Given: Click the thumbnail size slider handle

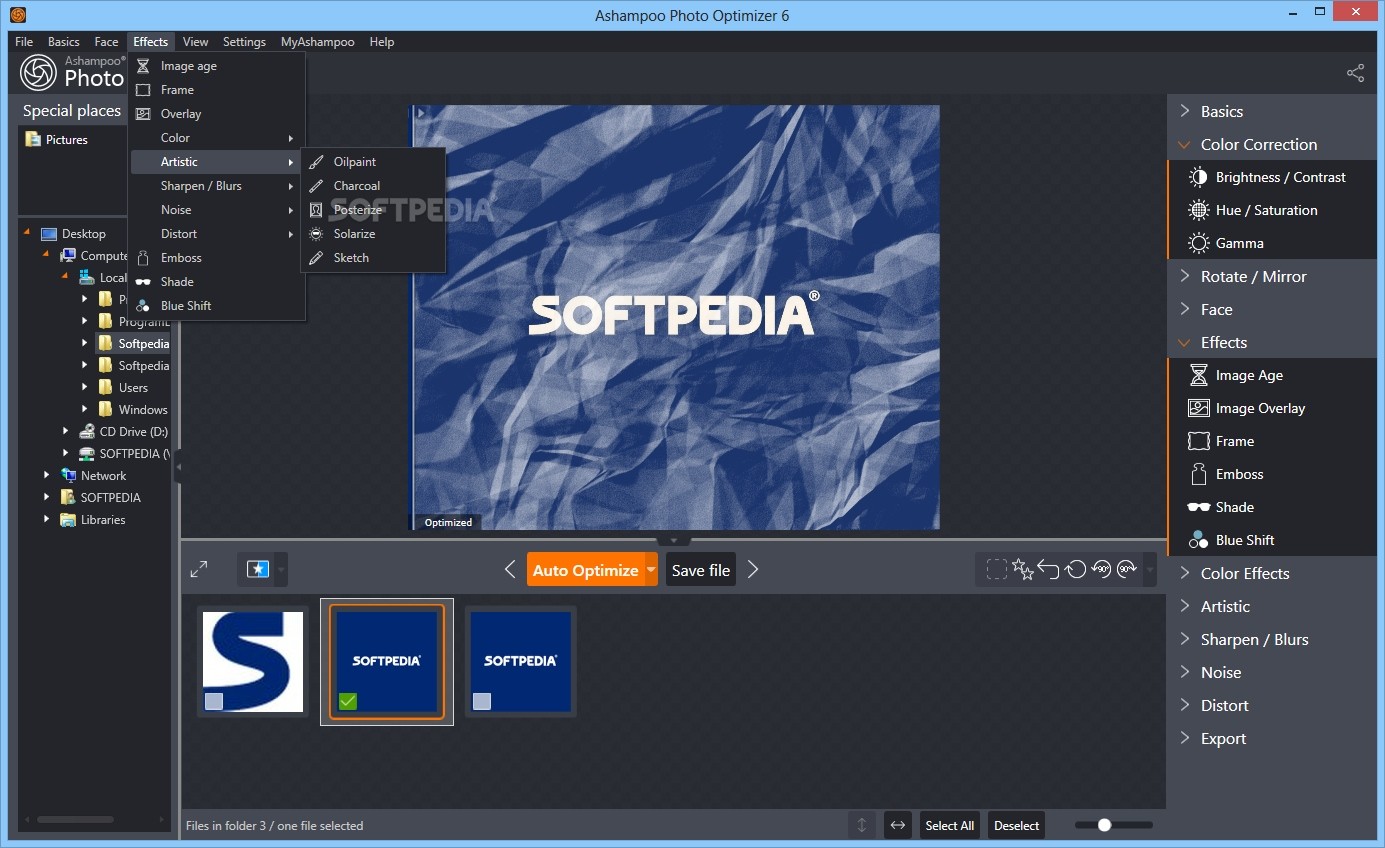Looking at the screenshot, I should [1104, 825].
